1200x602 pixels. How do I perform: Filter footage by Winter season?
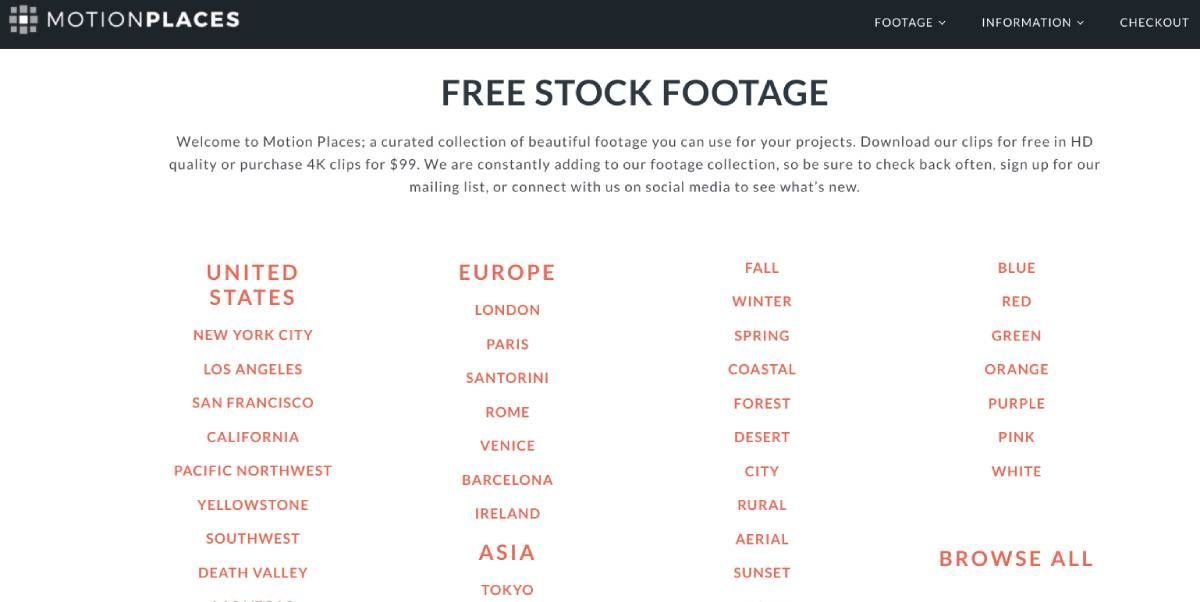pos(762,301)
